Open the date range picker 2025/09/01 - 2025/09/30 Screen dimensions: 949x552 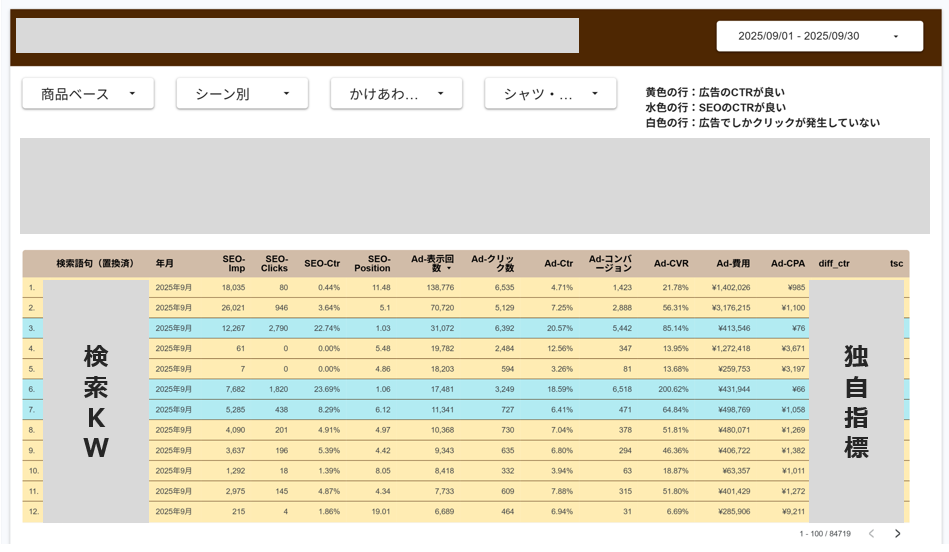point(818,36)
